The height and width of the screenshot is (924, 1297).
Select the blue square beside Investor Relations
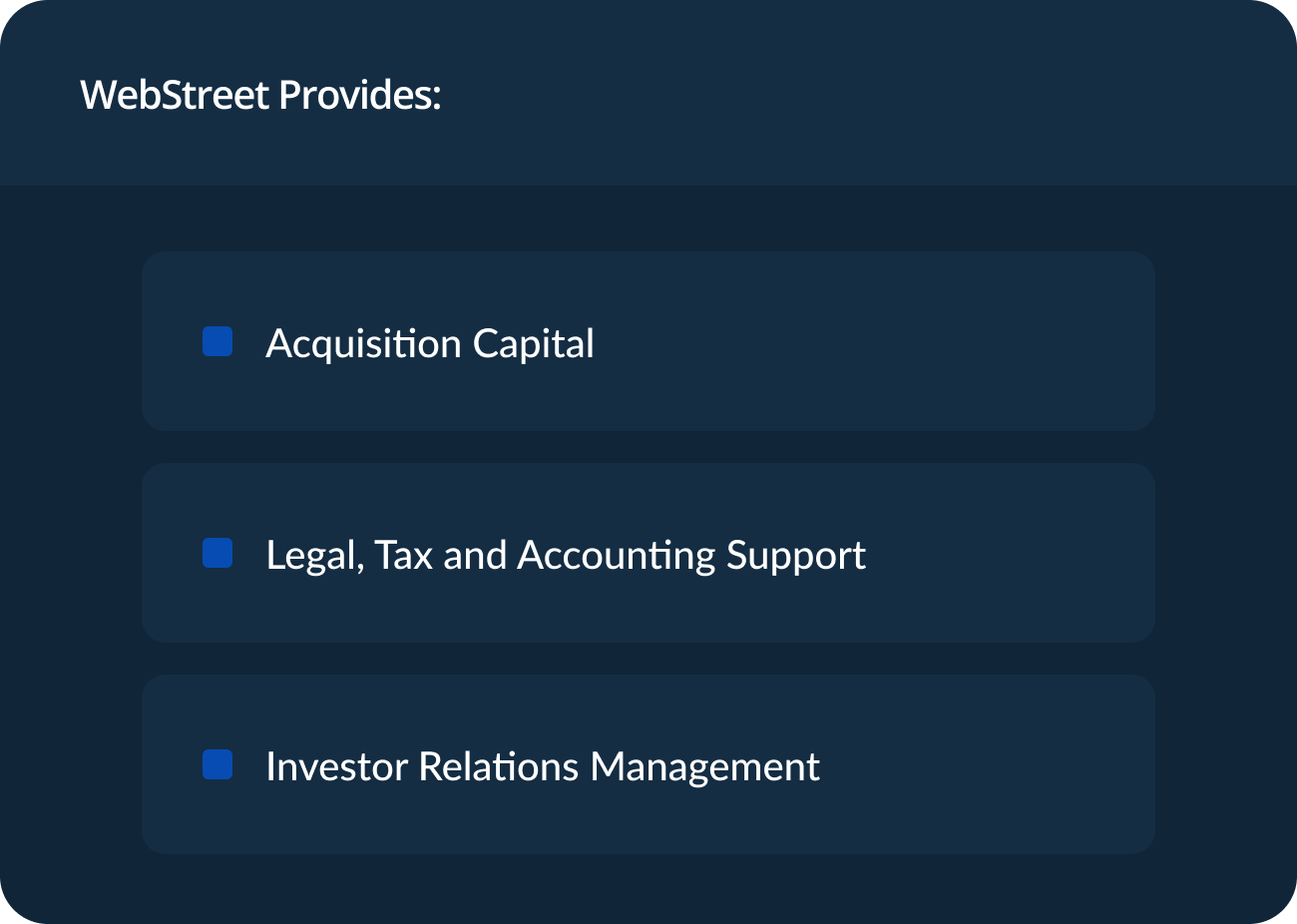pos(217,764)
